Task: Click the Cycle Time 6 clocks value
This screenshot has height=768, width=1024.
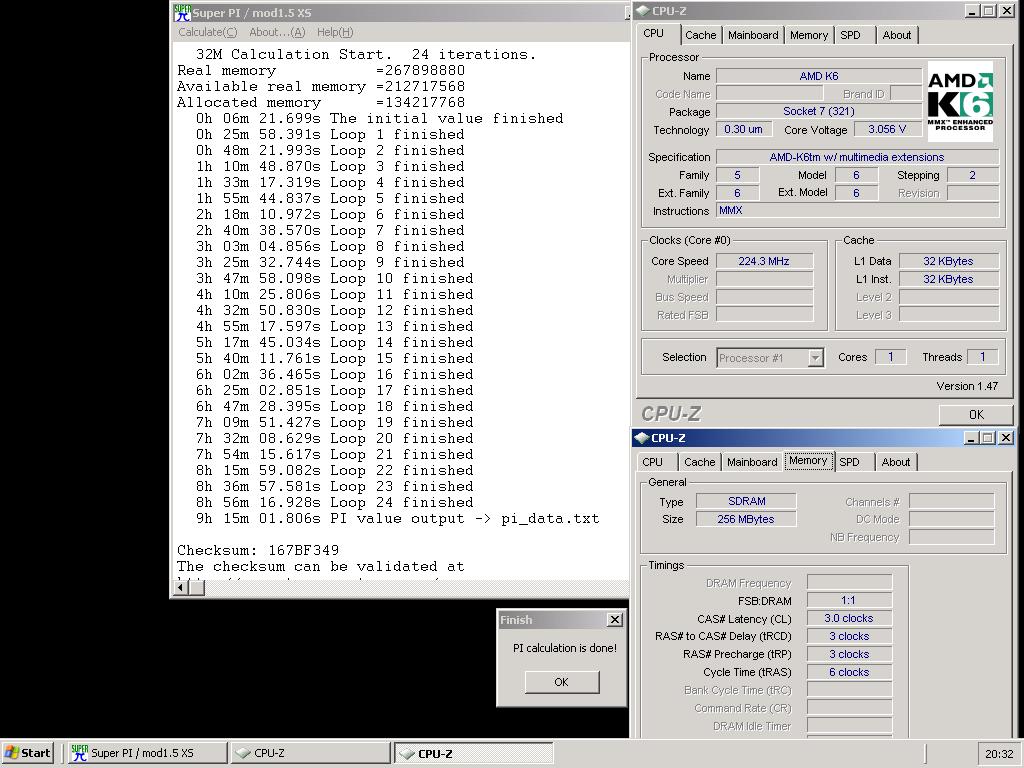Action: point(848,672)
